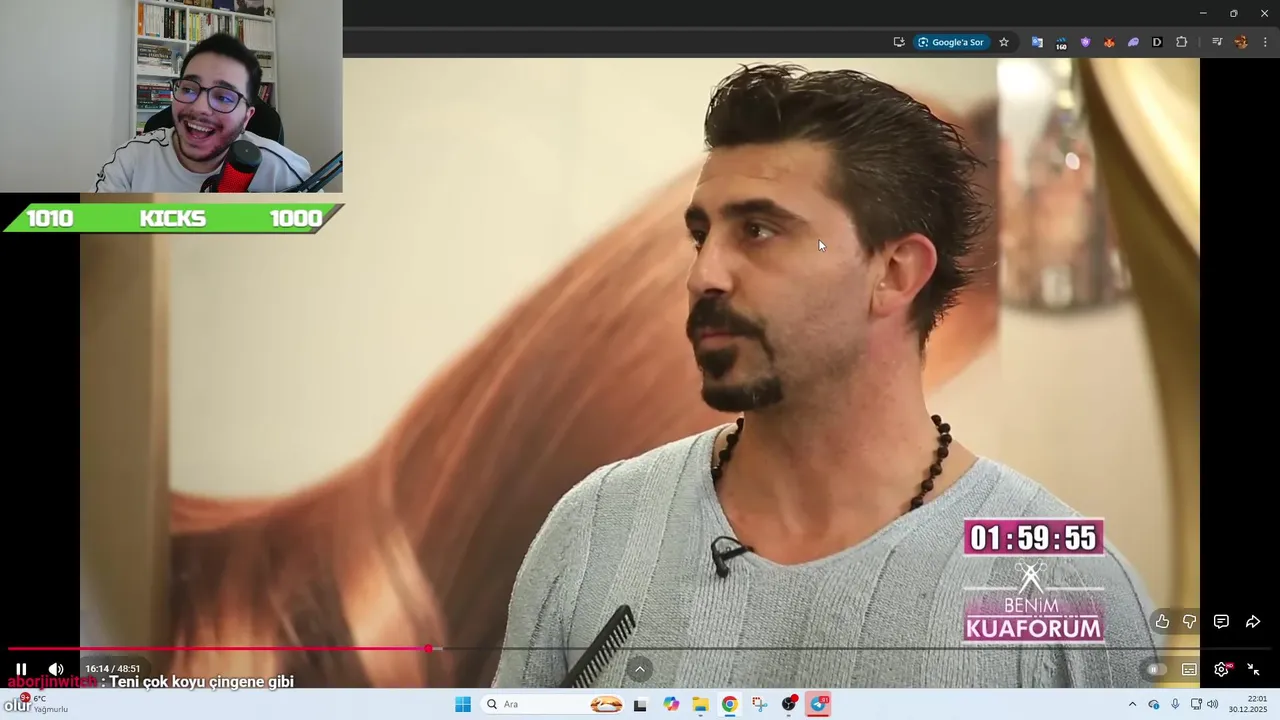Expand the more videos chevron
The image size is (1280, 720).
point(640,669)
